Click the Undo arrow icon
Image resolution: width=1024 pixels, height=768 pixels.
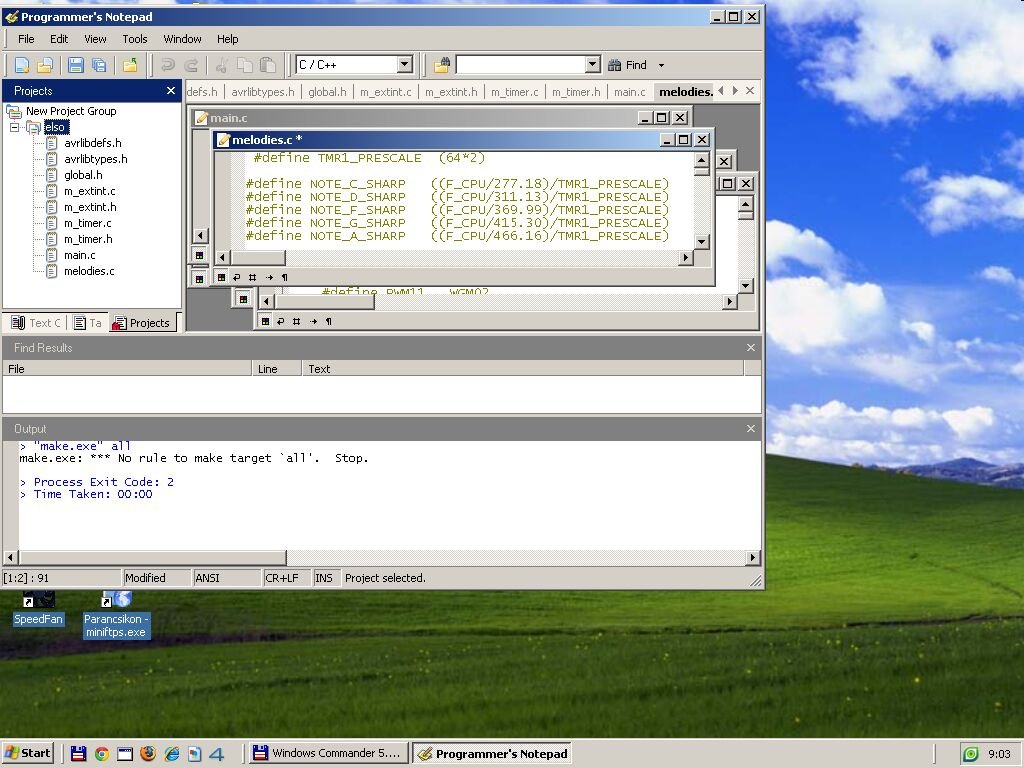[167, 65]
